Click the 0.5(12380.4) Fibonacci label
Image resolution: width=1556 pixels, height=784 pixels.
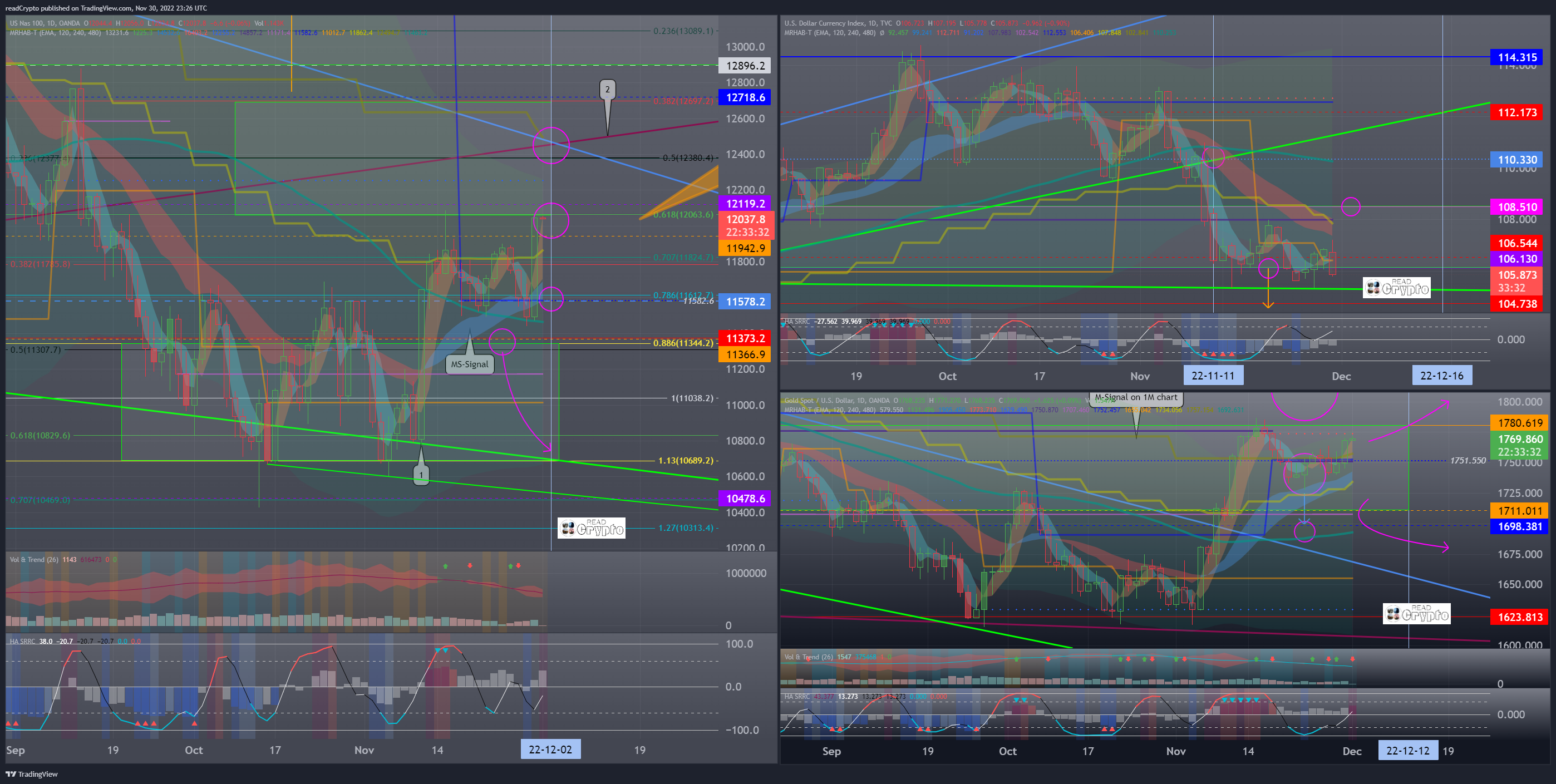click(x=687, y=158)
